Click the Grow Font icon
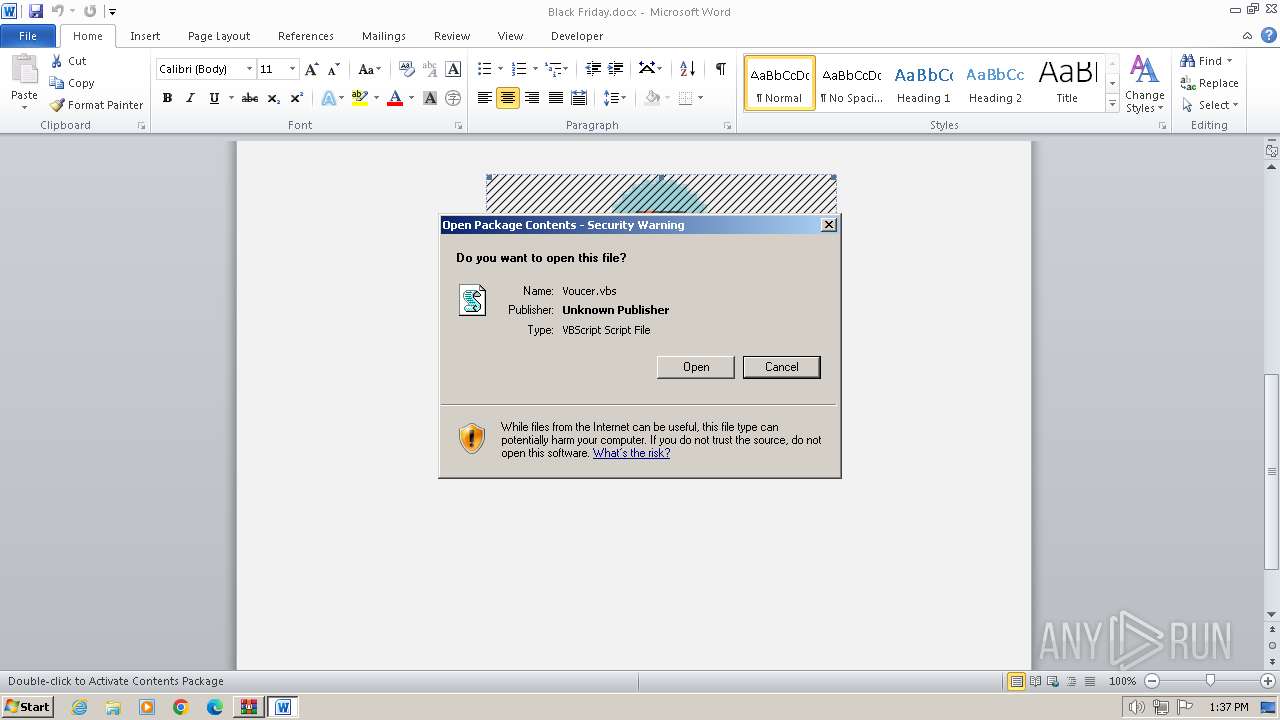This screenshot has width=1280, height=720. pos(312,69)
